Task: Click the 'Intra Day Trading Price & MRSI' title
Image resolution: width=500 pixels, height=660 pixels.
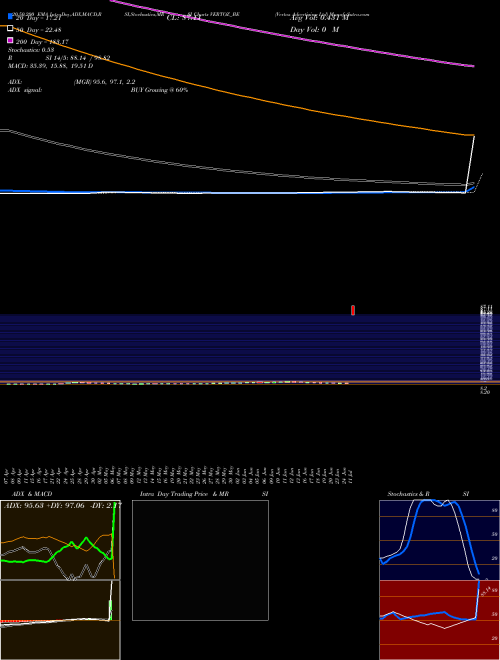Action: [x=204, y=494]
